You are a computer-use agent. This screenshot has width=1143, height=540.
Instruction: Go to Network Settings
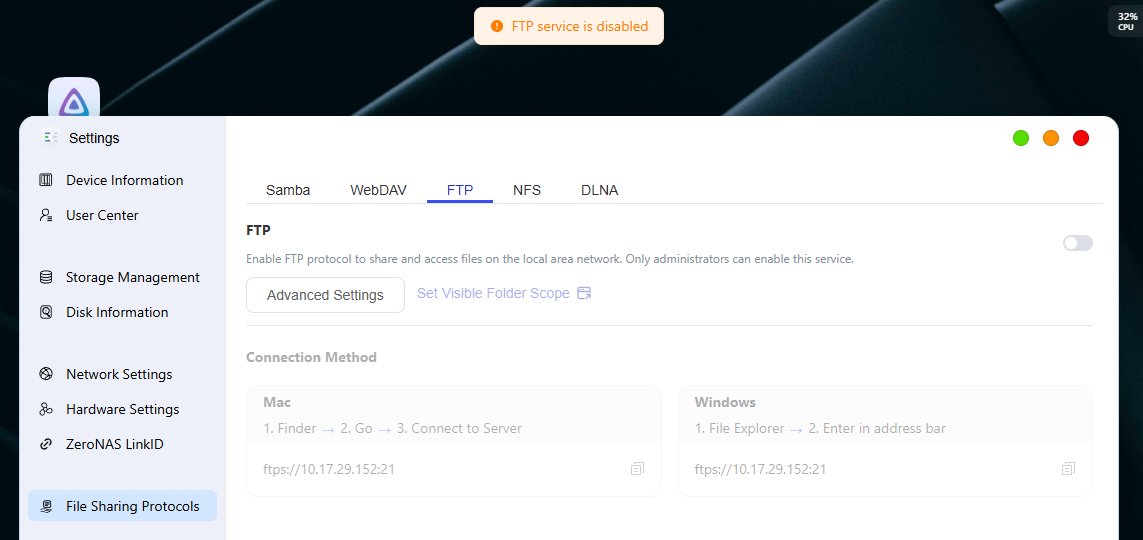[x=122, y=374]
